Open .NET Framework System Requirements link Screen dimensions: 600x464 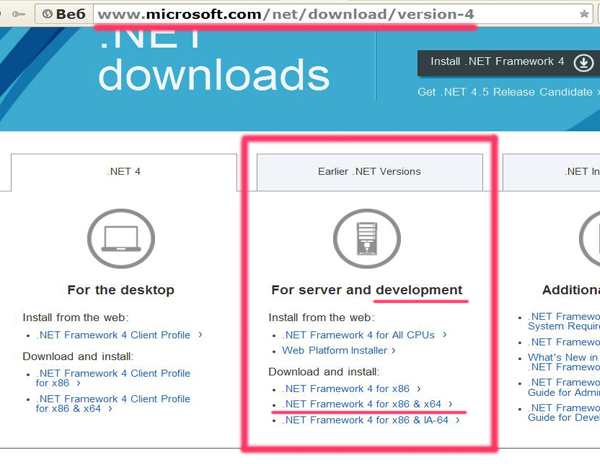564,321
